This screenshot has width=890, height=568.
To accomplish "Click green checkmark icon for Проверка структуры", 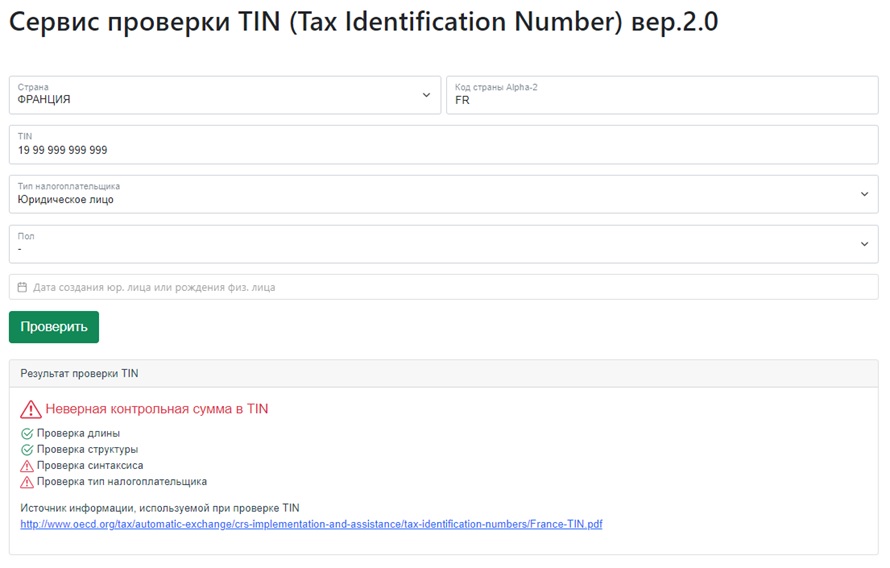I will pos(27,450).
